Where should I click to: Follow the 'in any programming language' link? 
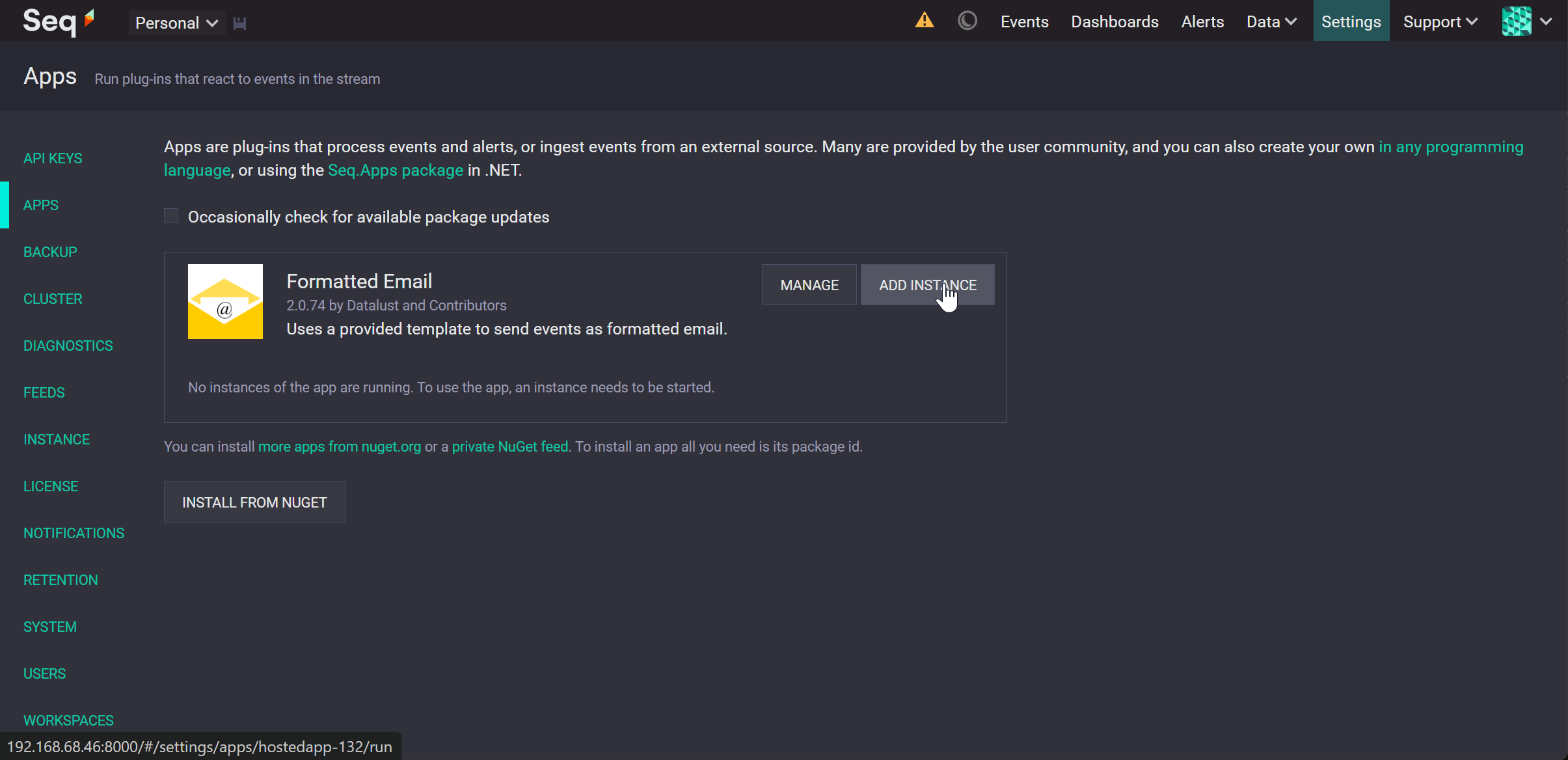[x=1451, y=147]
